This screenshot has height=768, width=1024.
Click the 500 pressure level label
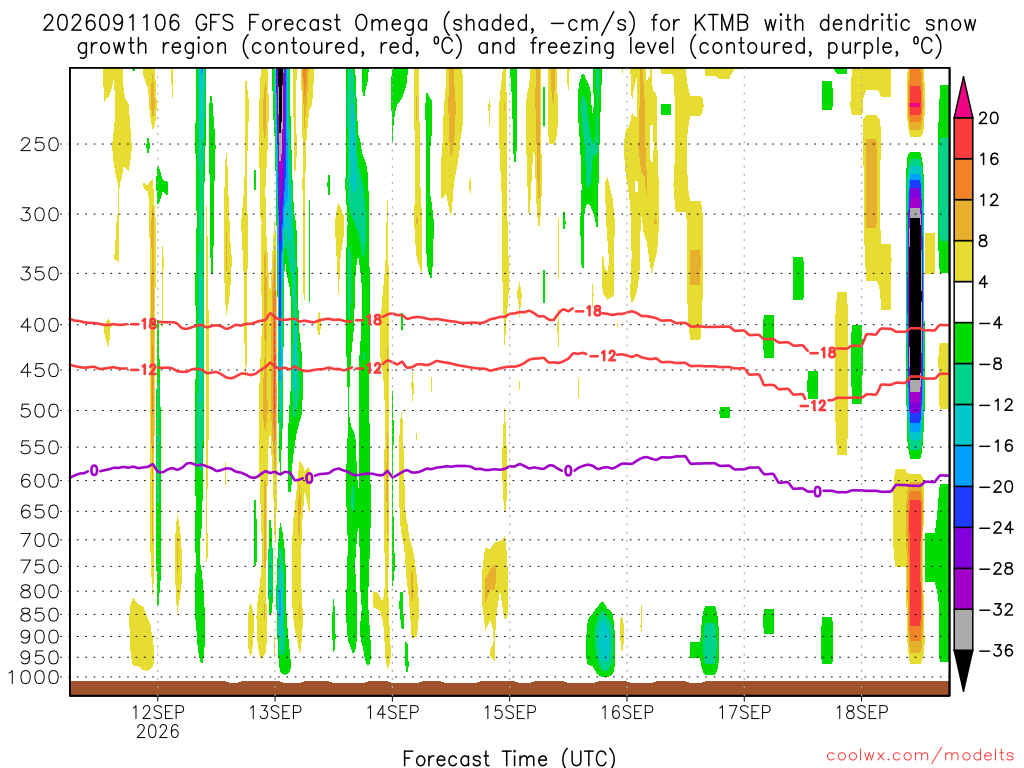point(40,411)
